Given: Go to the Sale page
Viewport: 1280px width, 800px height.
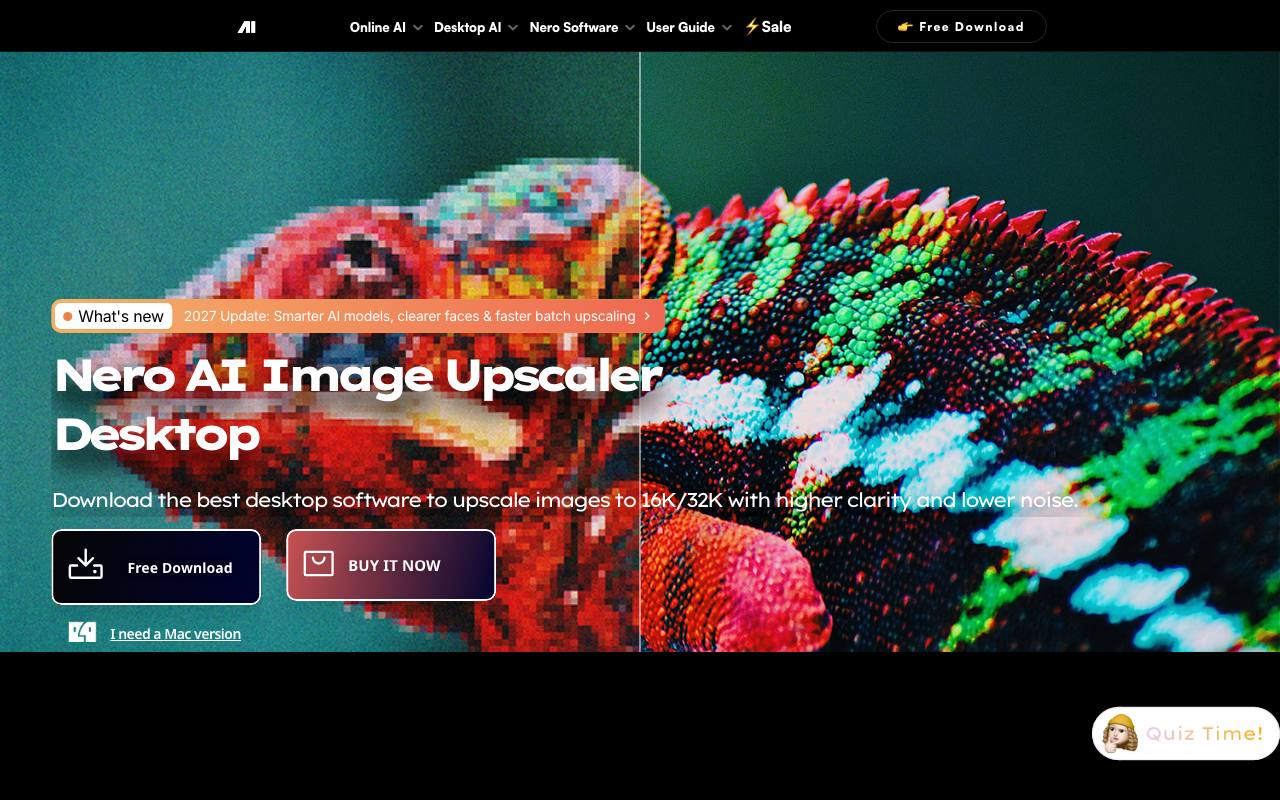Looking at the screenshot, I should 768,27.
